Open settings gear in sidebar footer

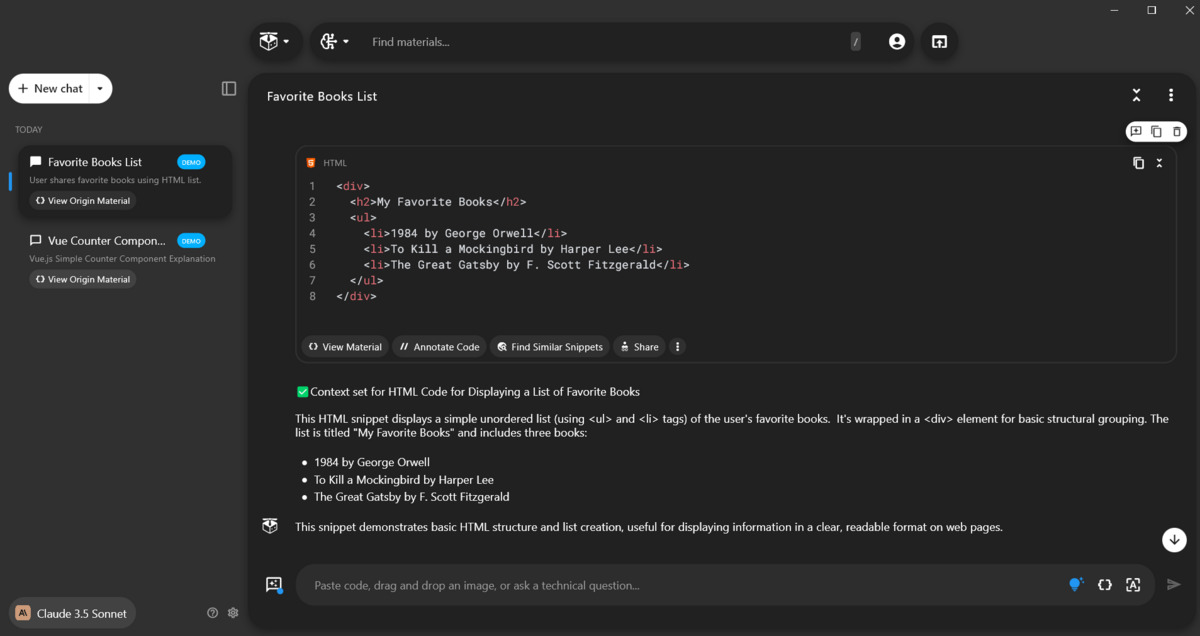click(233, 613)
